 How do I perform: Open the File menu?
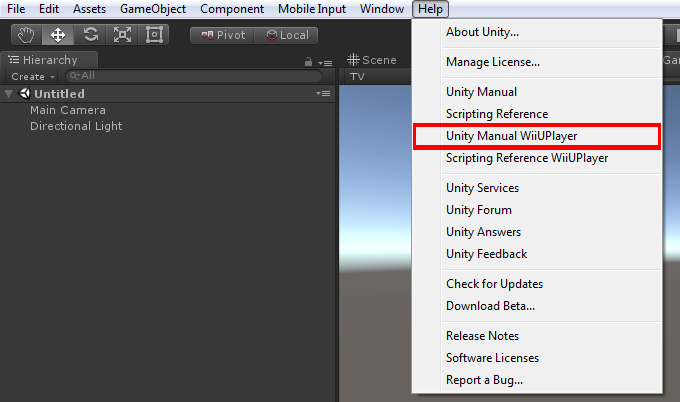point(16,9)
